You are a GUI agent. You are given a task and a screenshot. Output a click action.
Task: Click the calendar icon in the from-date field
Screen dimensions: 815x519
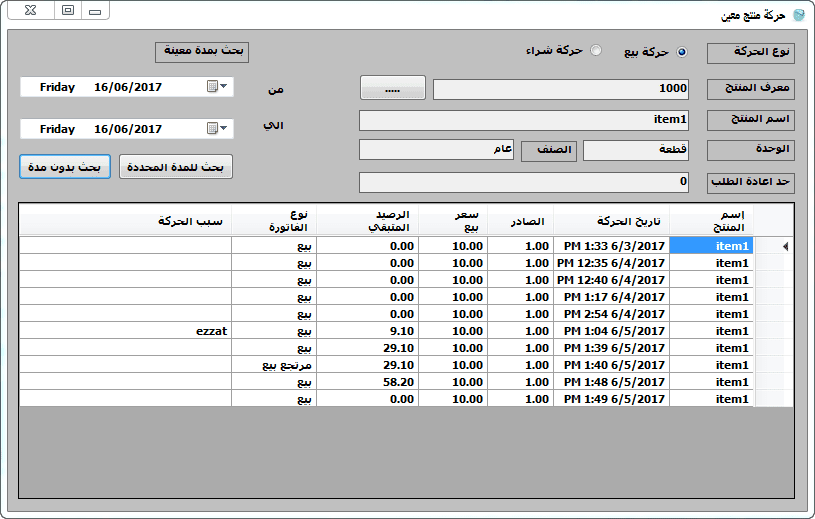click(212, 87)
